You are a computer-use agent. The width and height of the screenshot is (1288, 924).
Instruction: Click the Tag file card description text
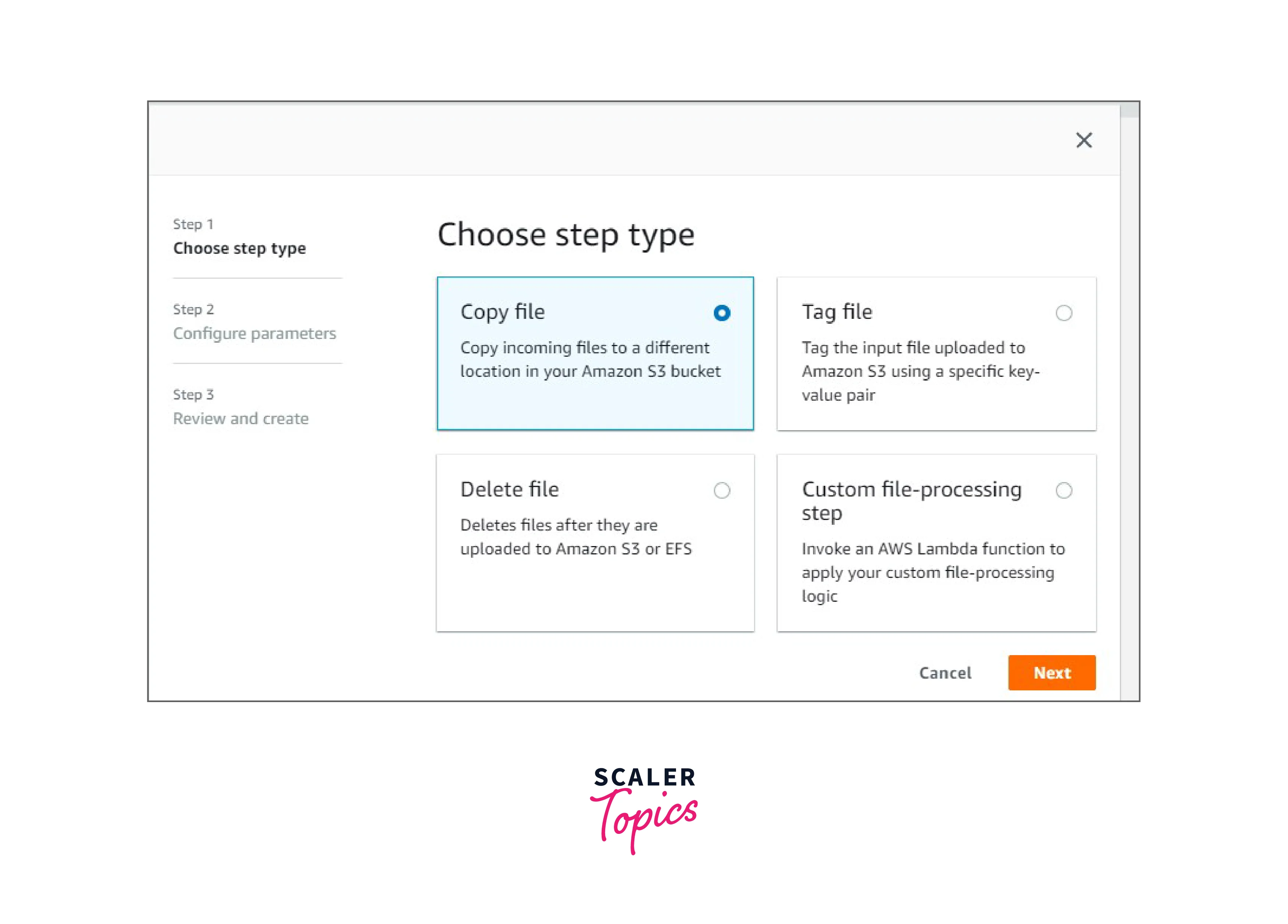tap(920, 371)
